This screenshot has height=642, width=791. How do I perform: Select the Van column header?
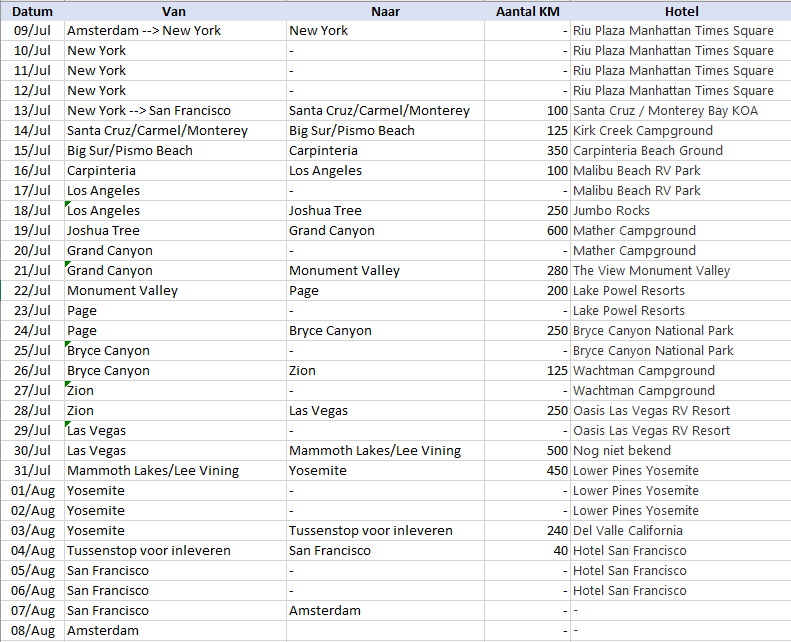click(x=174, y=11)
